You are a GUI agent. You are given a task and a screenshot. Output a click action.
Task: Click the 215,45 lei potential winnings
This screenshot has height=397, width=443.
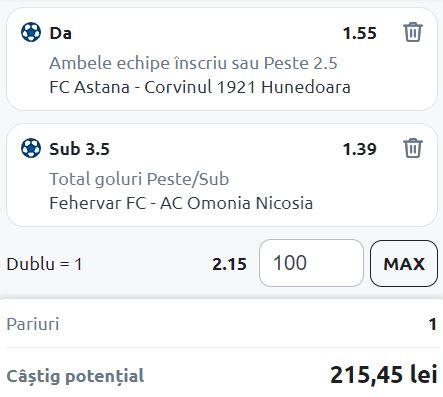(x=384, y=375)
